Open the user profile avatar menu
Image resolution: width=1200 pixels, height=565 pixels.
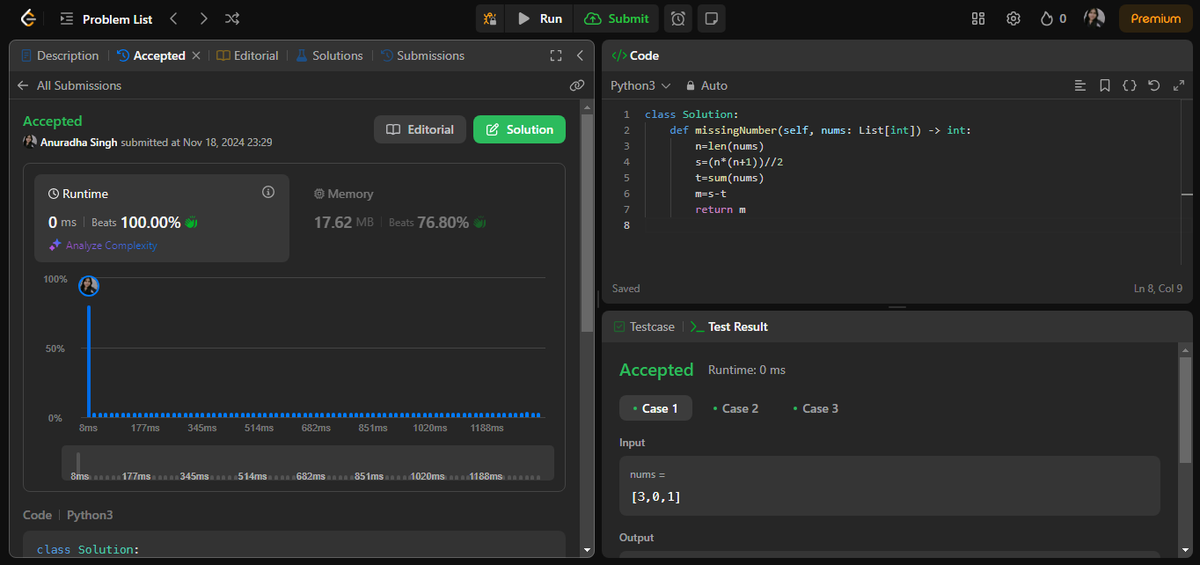point(1095,18)
